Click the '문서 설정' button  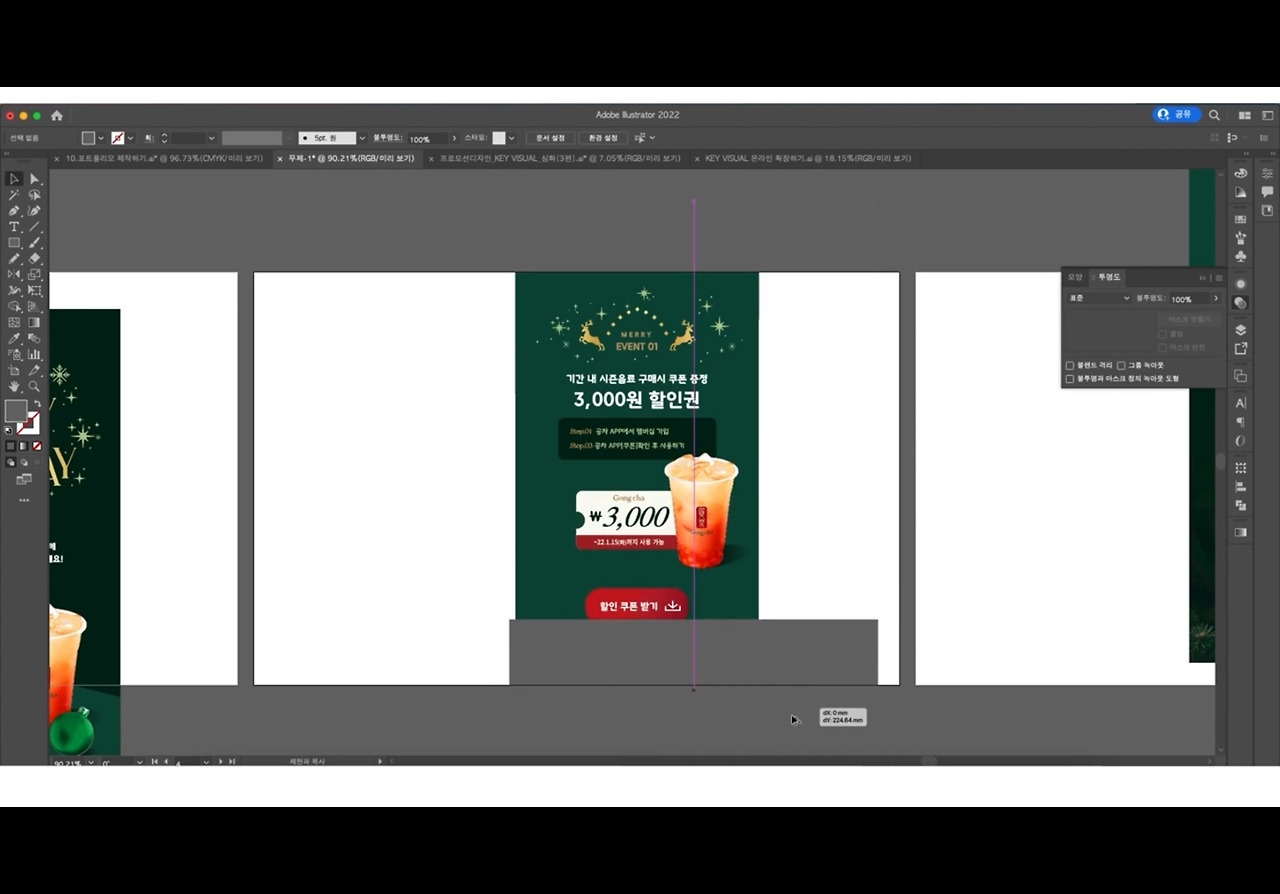coord(550,138)
